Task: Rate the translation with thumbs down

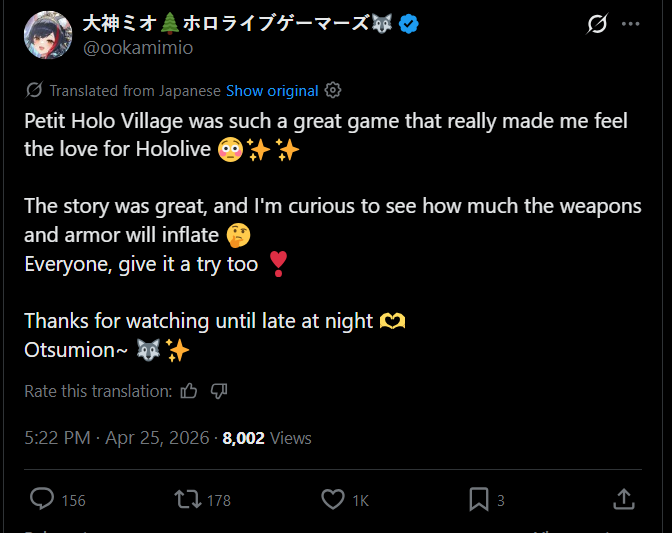Action: coord(219,391)
